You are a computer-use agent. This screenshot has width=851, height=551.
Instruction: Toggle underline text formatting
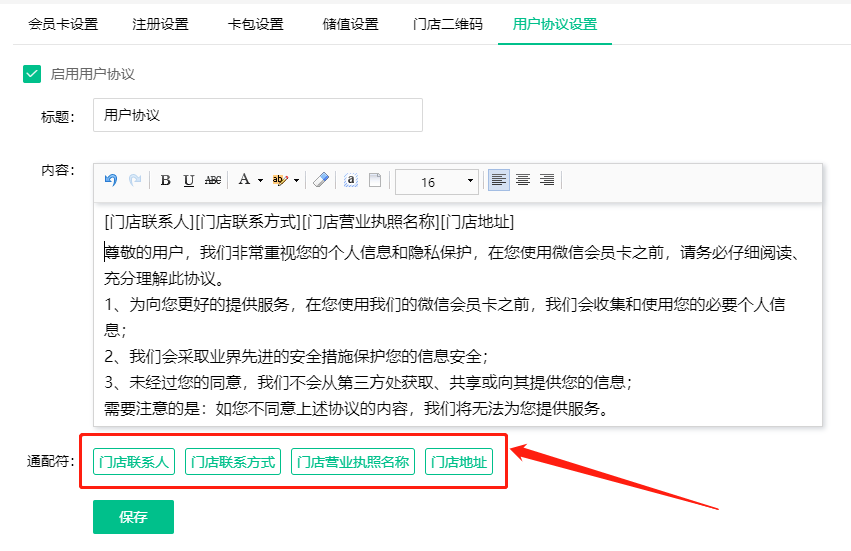(x=188, y=181)
